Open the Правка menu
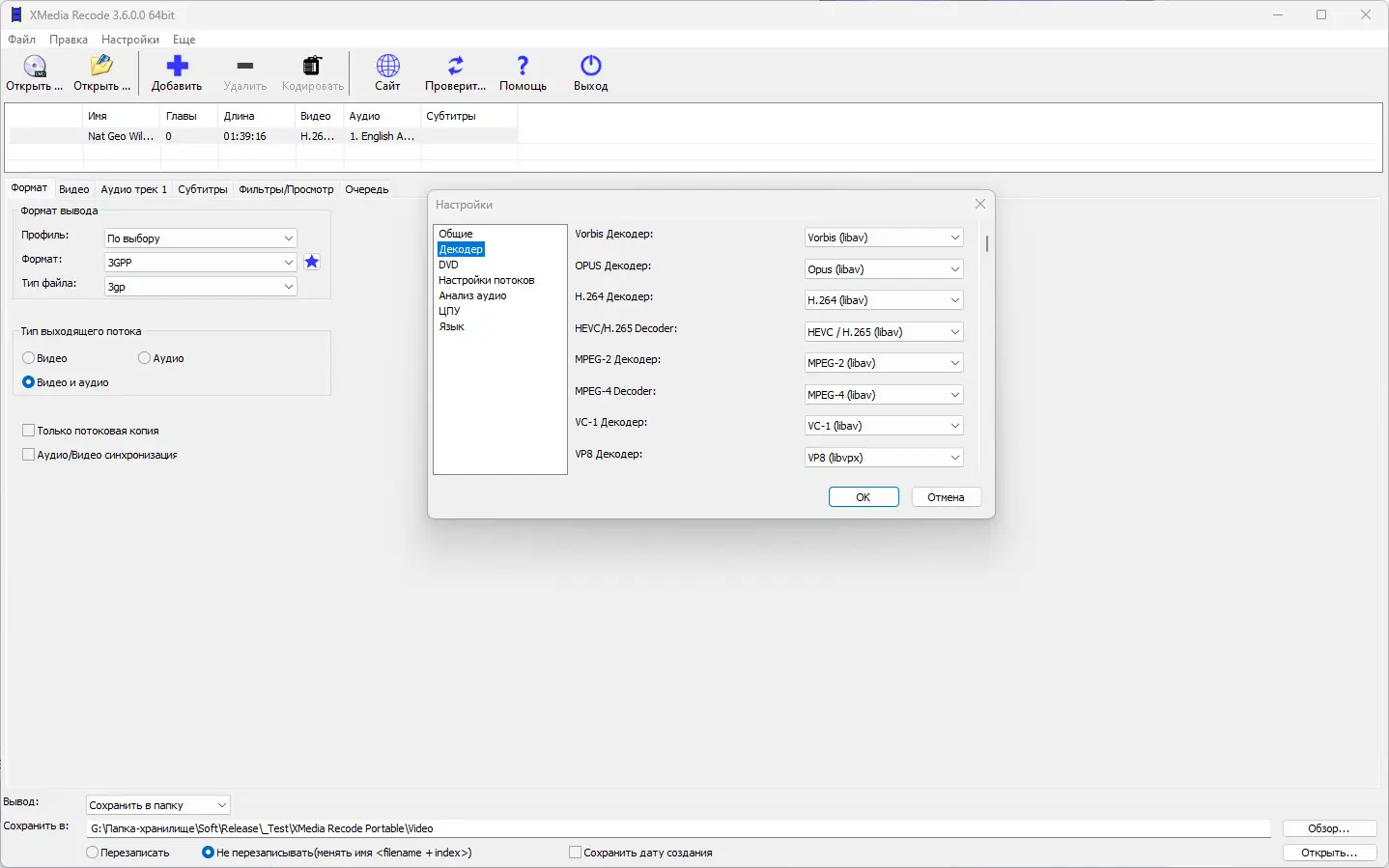 (69, 40)
